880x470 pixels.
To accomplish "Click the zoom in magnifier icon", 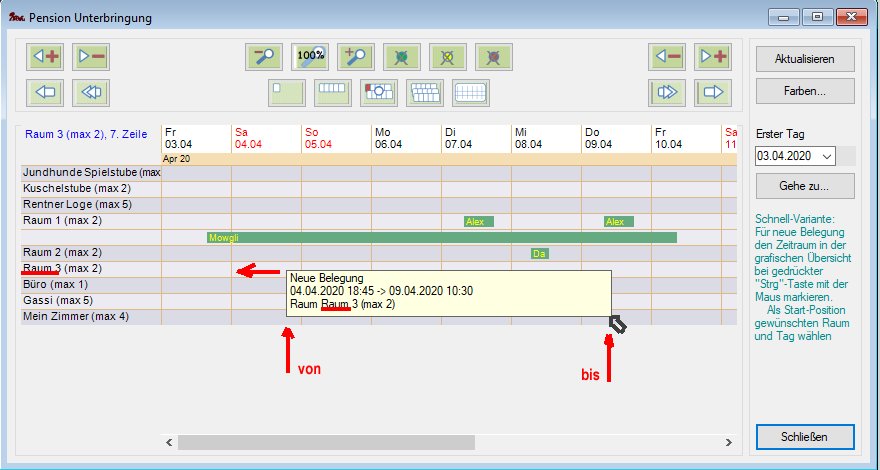I will 356,56.
